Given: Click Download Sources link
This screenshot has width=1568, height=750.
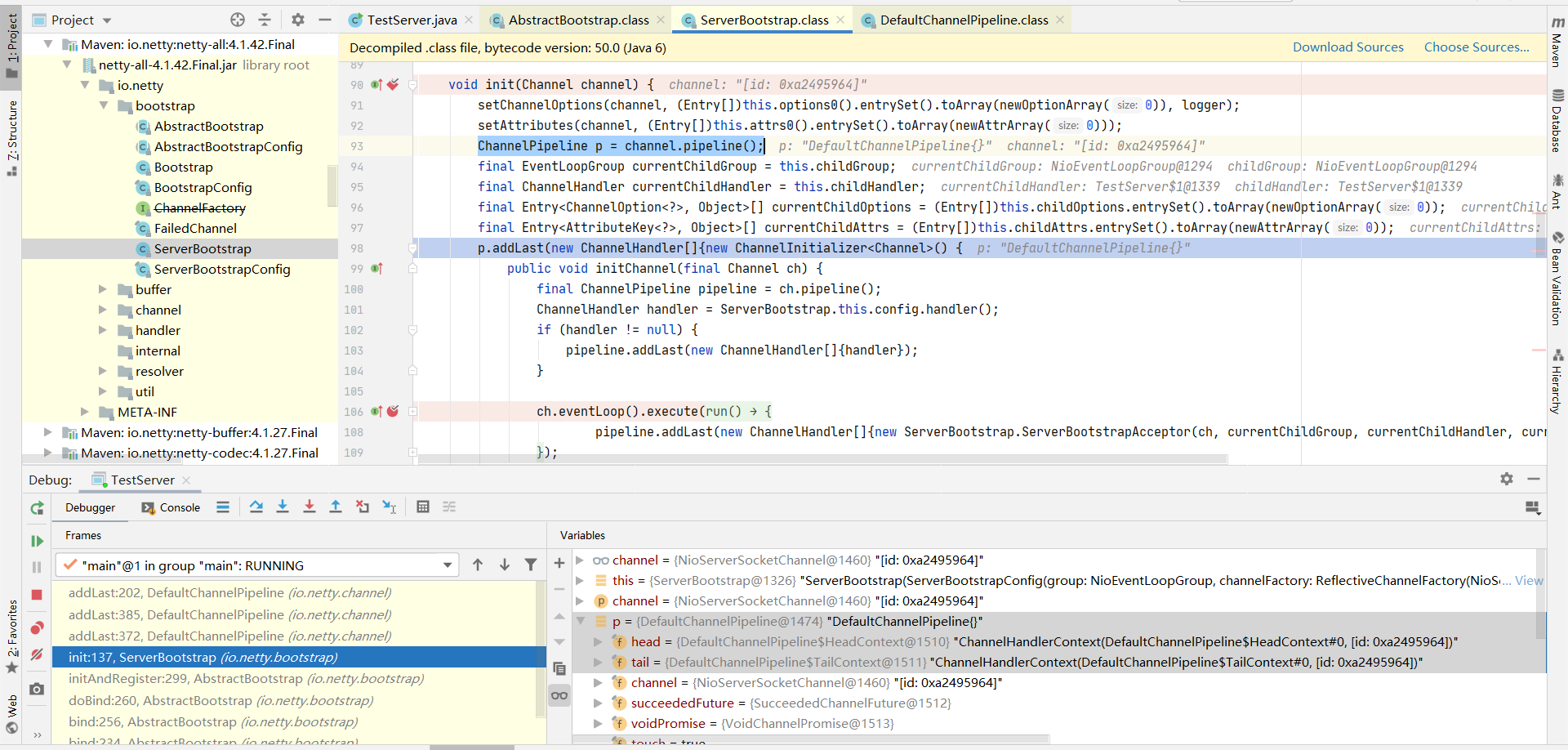Looking at the screenshot, I should click(x=1347, y=47).
